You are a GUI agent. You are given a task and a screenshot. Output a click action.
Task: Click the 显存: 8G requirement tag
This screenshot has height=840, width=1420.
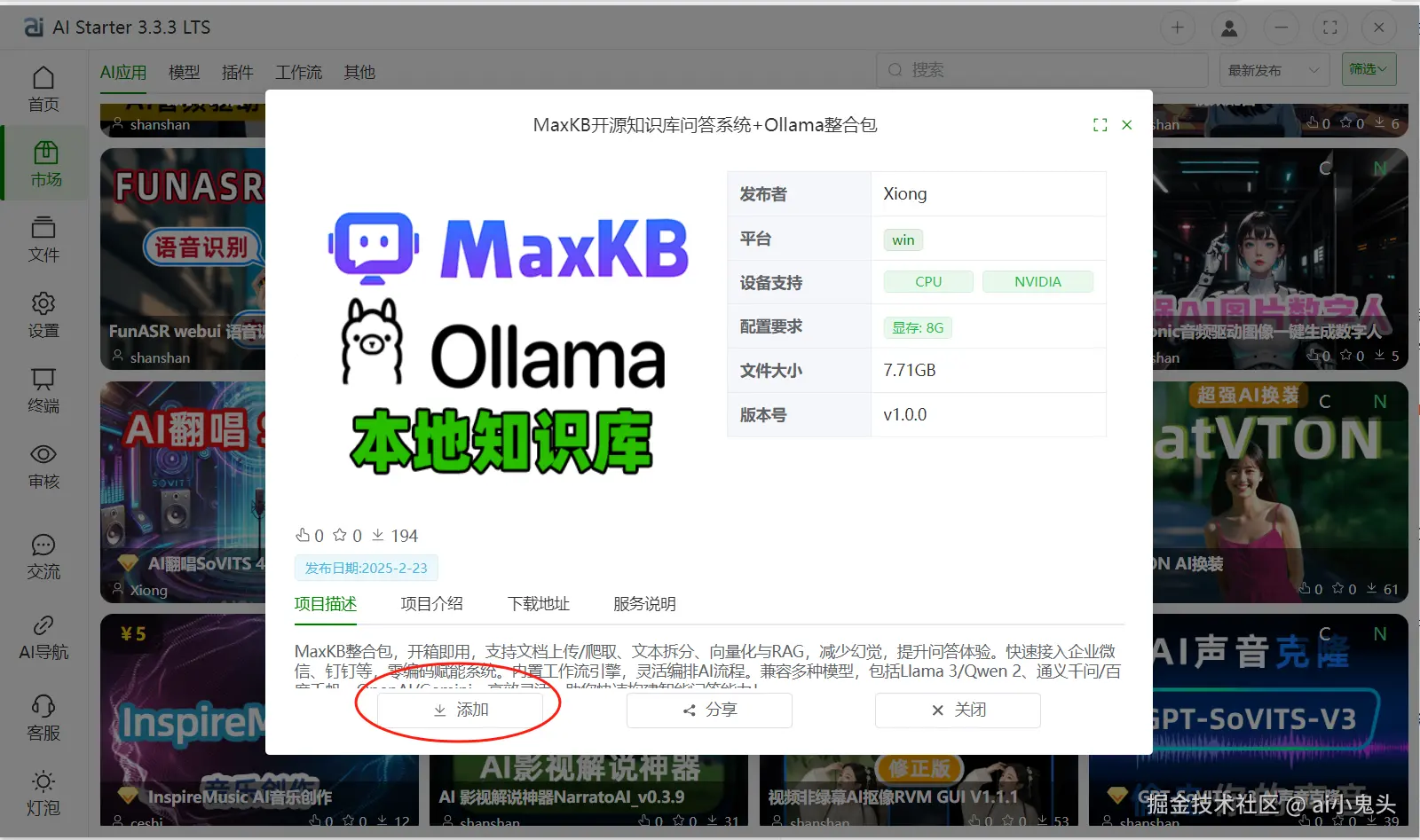tap(918, 327)
